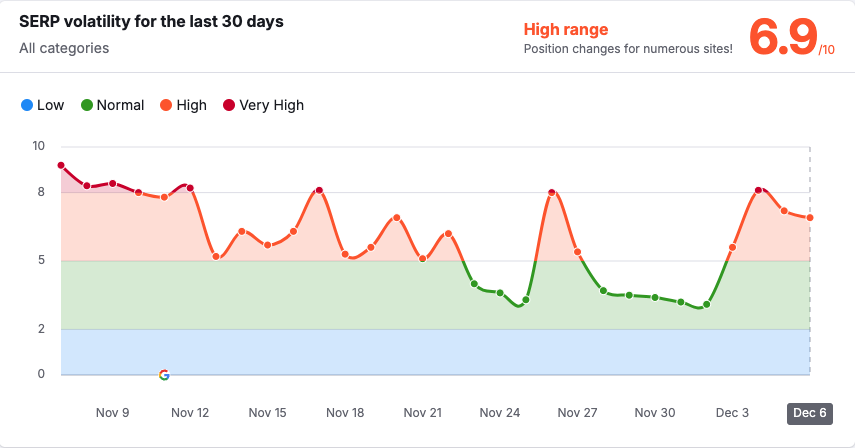Click the 6.9 volatility score
855x448 pixels.
tap(782, 38)
